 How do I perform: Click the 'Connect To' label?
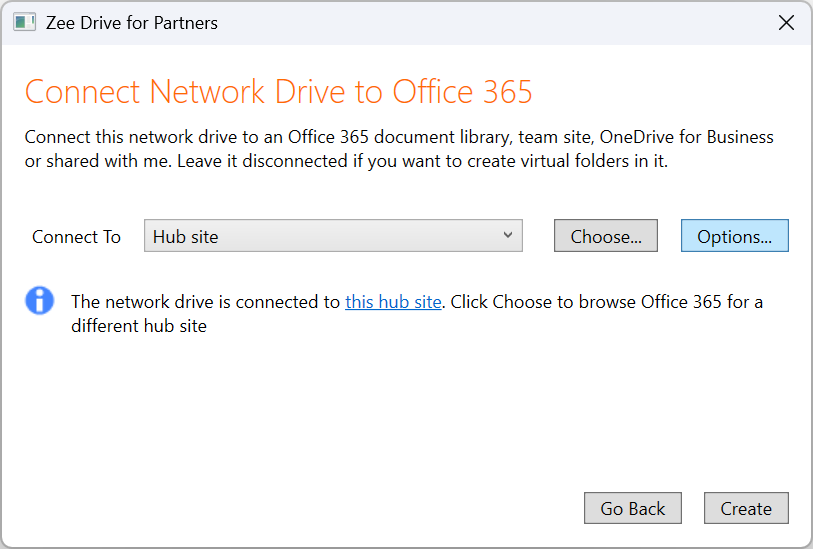76,237
